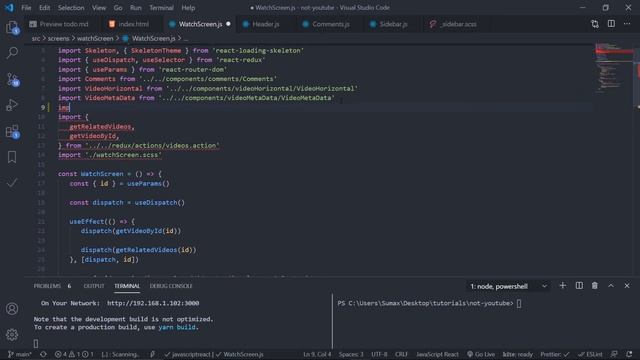Open the OUTPUT panel tab
This screenshot has height=360, width=640.
(x=94, y=286)
